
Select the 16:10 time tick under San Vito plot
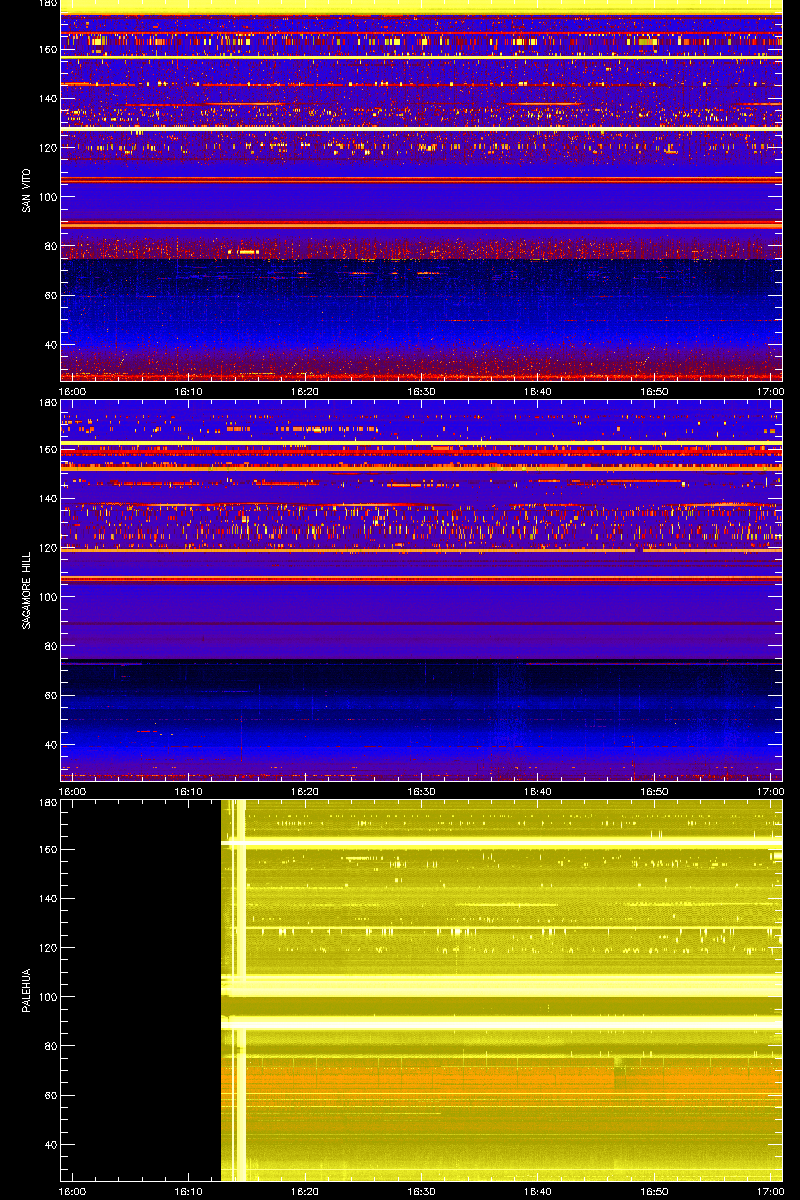[189, 392]
